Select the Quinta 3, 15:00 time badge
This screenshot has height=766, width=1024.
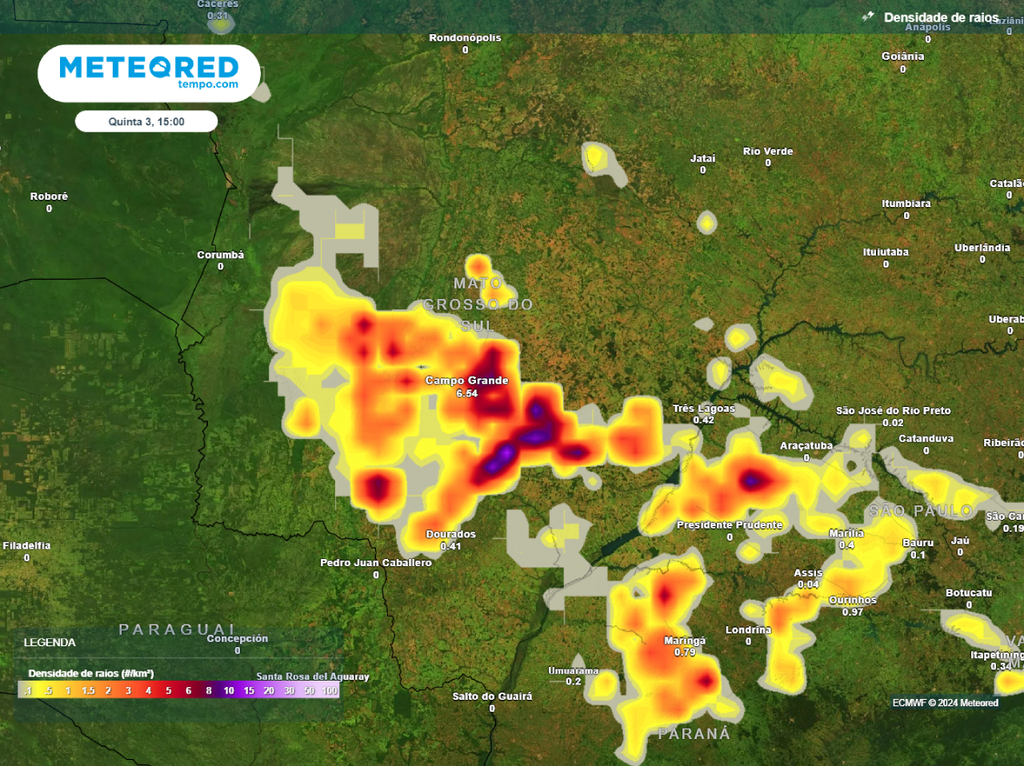[x=146, y=121]
